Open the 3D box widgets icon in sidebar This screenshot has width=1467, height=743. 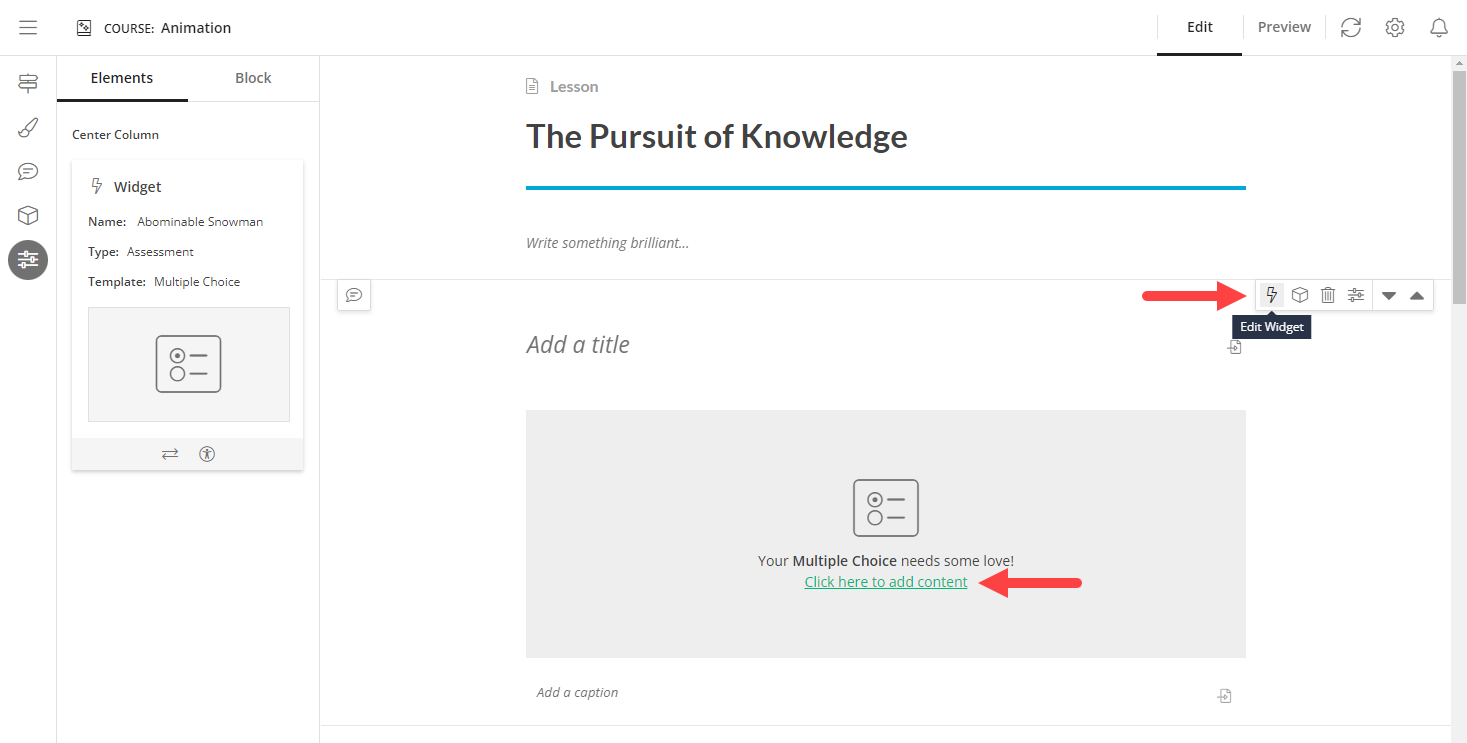click(x=27, y=215)
